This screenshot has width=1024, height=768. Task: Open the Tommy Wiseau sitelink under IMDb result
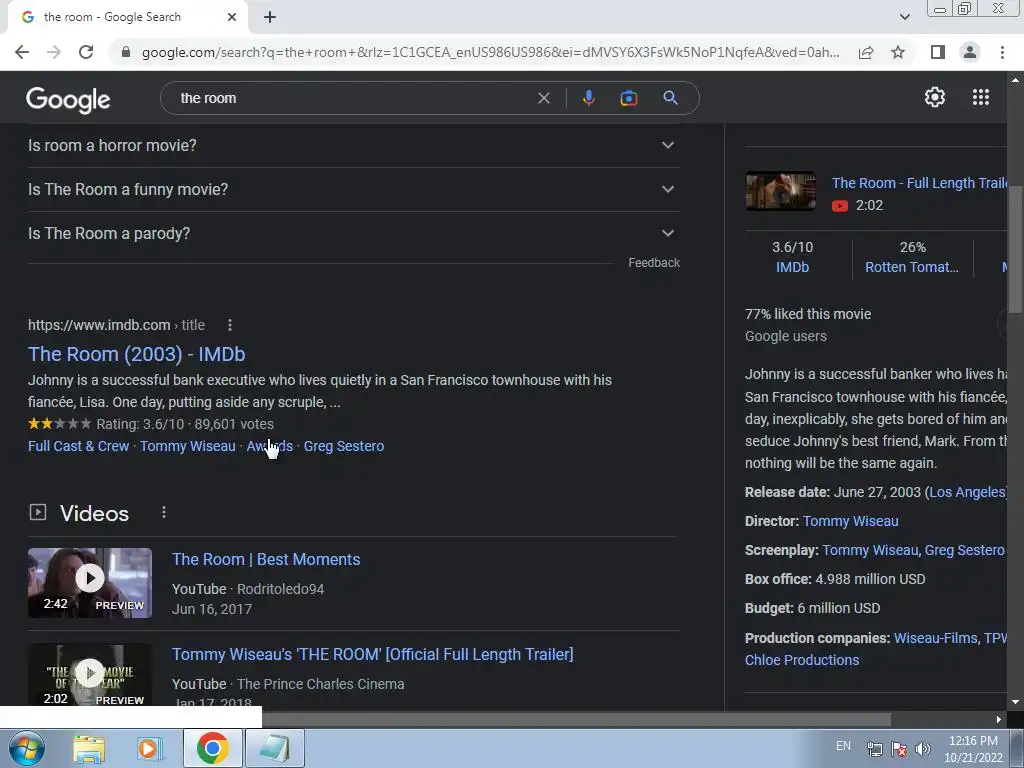(187, 446)
